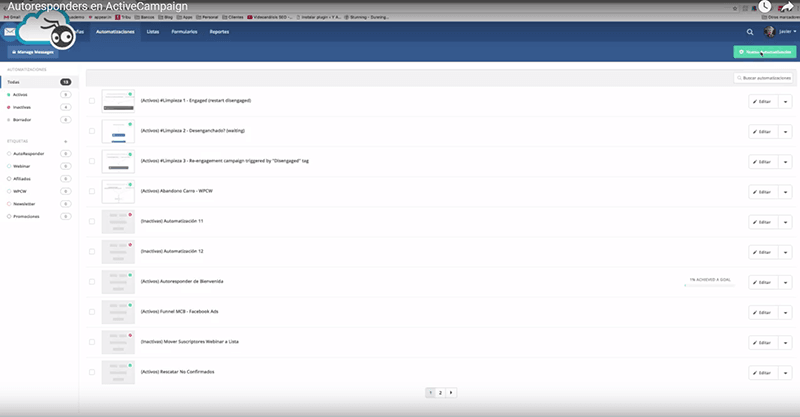Click the javier user avatar picture

(x=769, y=32)
